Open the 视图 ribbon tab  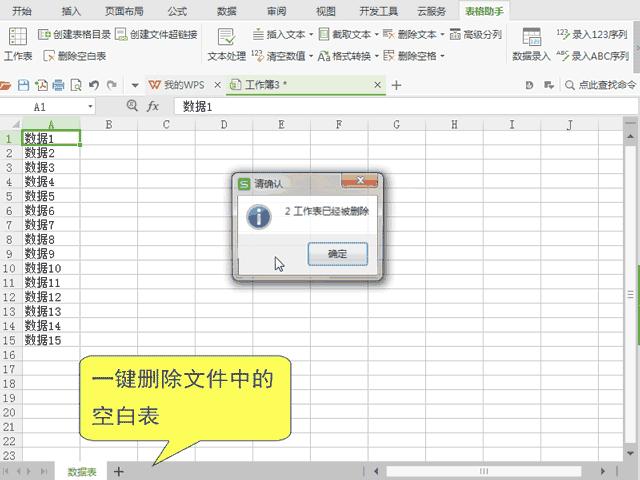[x=326, y=11]
